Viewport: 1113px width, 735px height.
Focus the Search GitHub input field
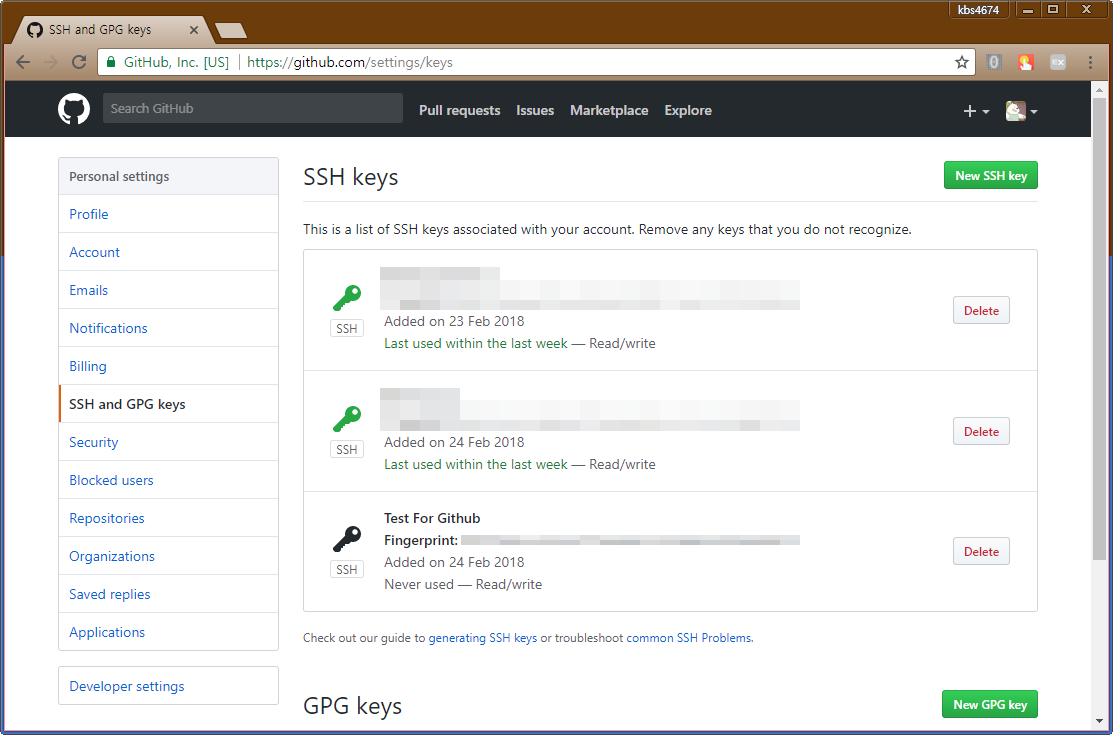tap(253, 108)
